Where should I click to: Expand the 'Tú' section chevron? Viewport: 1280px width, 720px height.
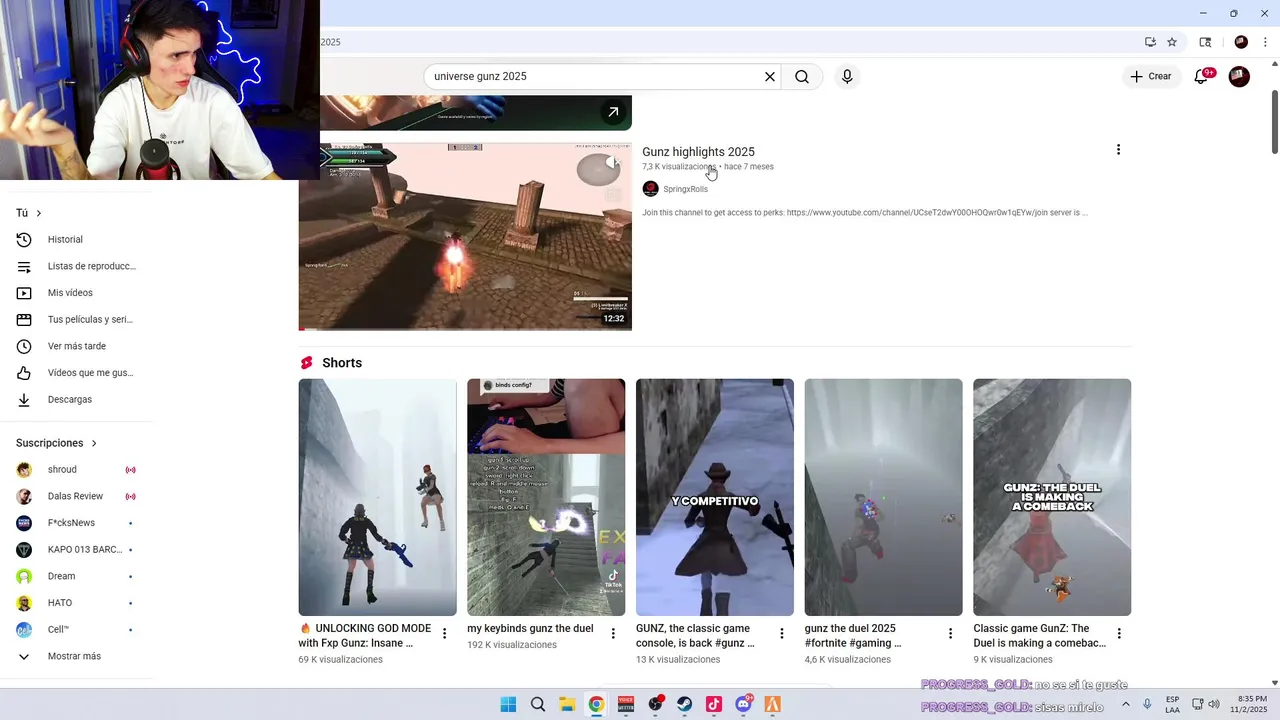pos(39,213)
